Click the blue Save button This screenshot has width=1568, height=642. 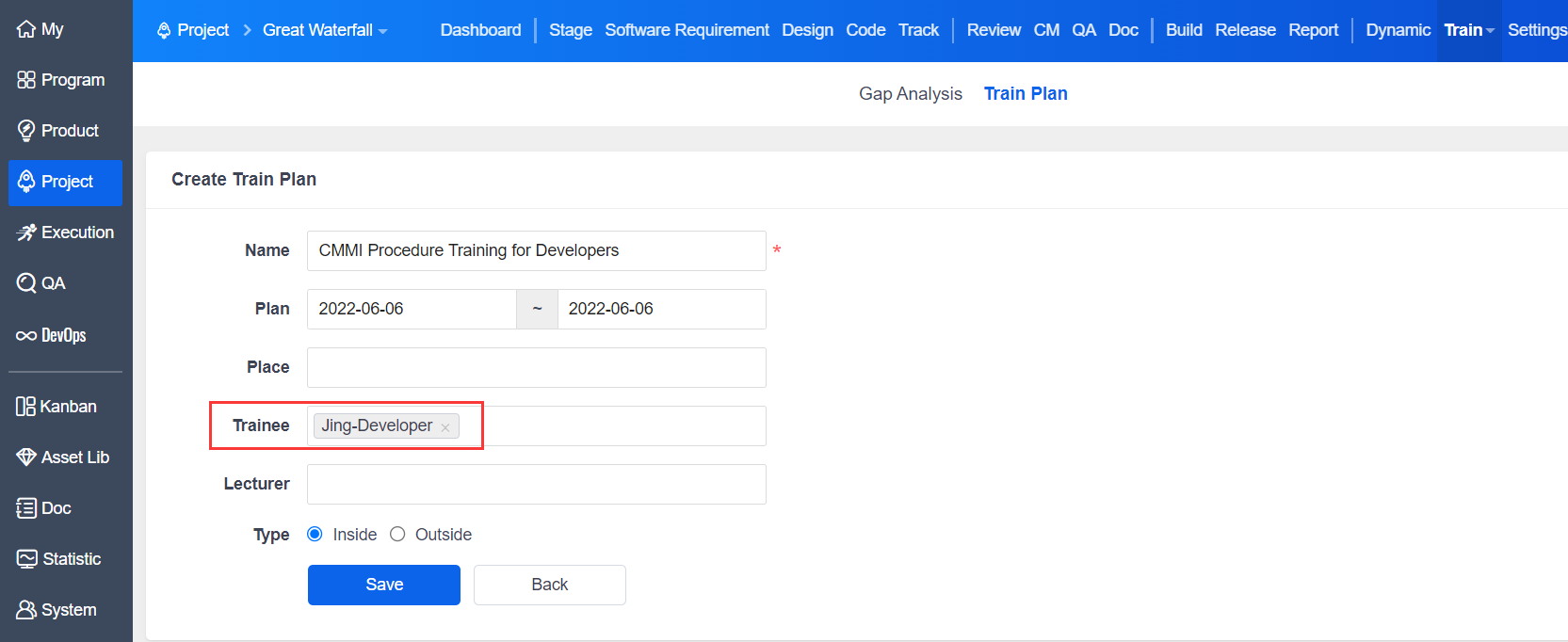[383, 585]
